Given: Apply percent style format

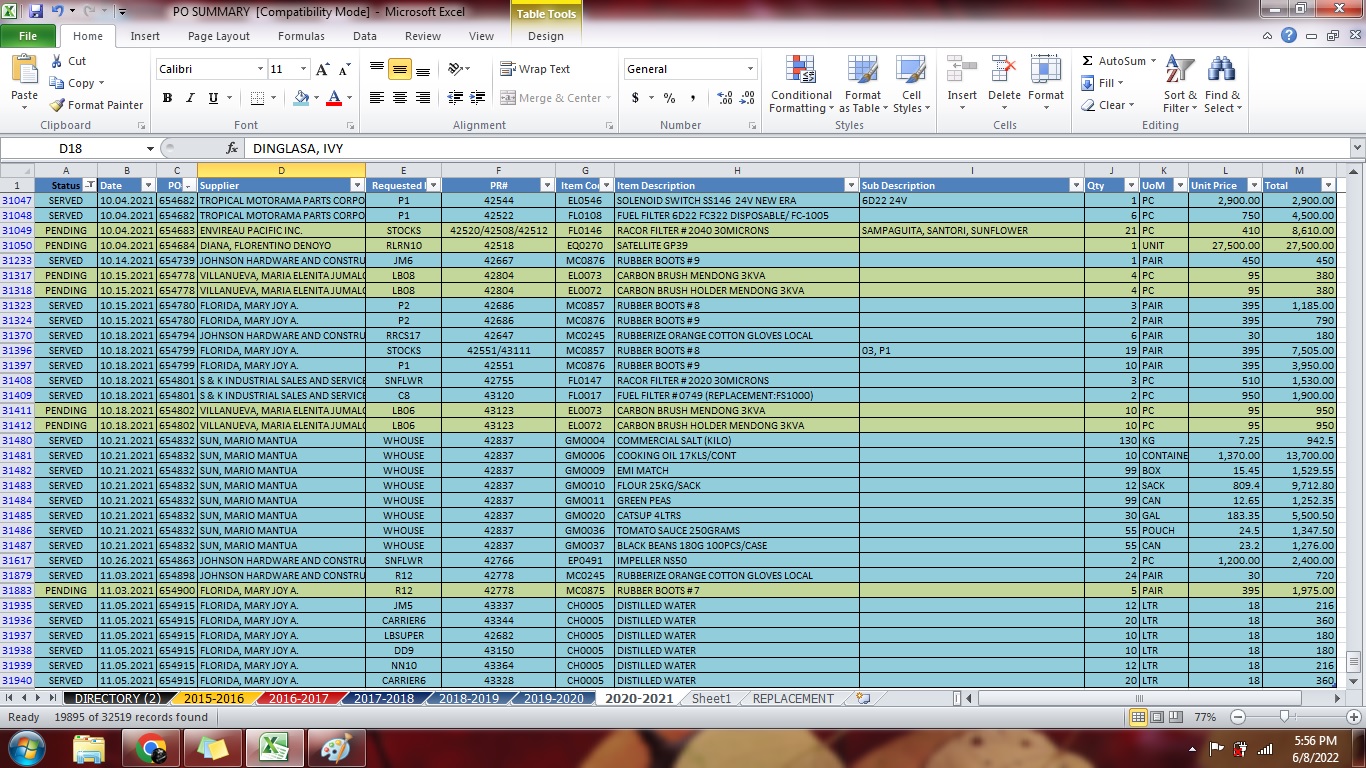Looking at the screenshot, I should pyautogui.click(x=669, y=98).
